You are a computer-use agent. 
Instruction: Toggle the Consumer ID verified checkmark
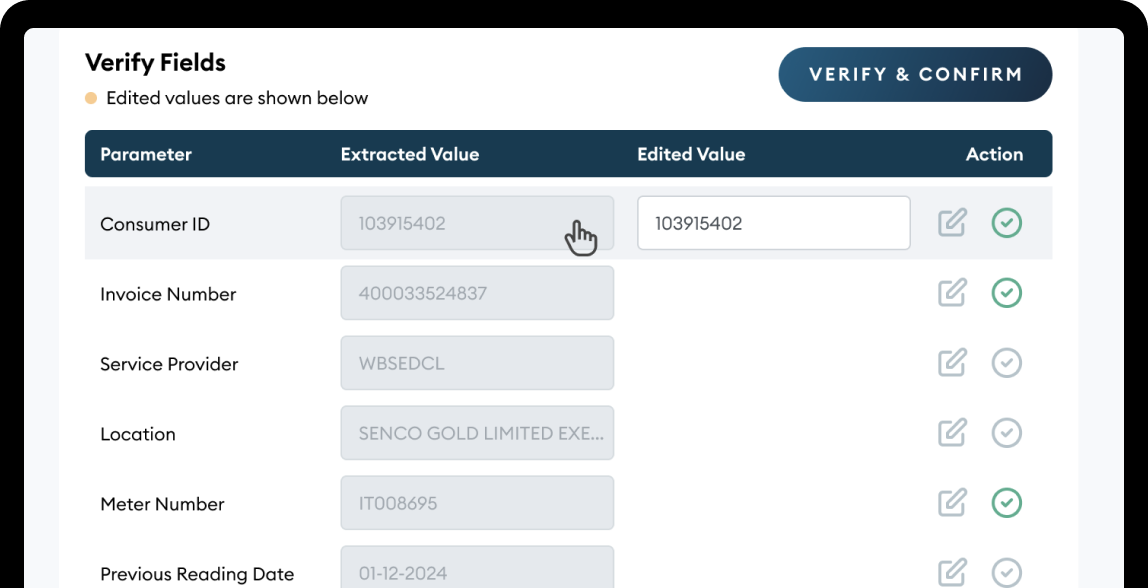(x=1006, y=223)
